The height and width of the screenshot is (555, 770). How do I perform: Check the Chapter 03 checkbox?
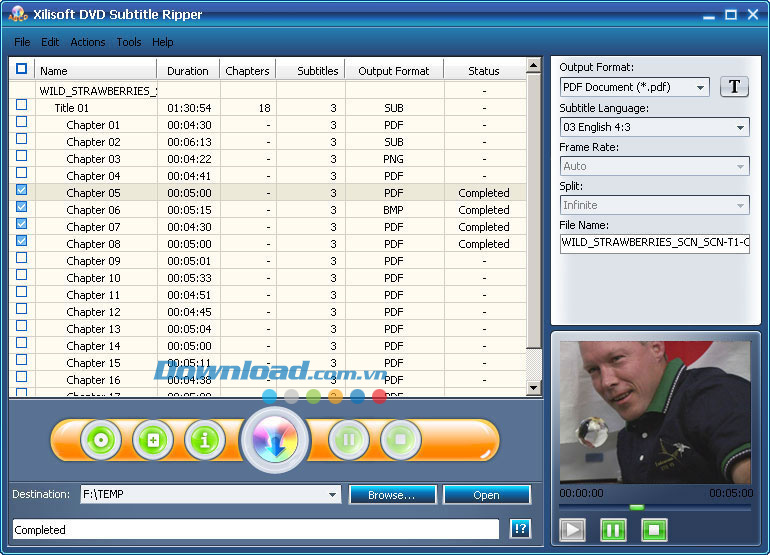tap(22, 156)
